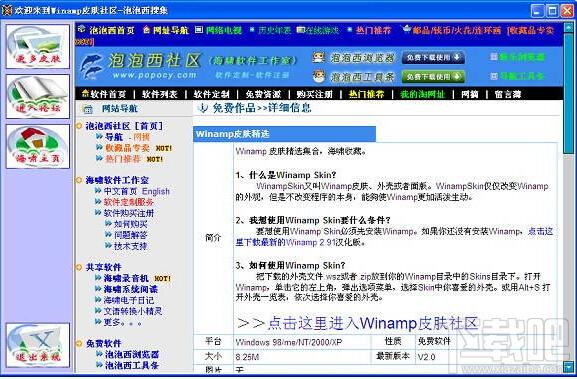
Task: Open 更多。。。 link under 共享软件
Action: (x=122, y=322)
